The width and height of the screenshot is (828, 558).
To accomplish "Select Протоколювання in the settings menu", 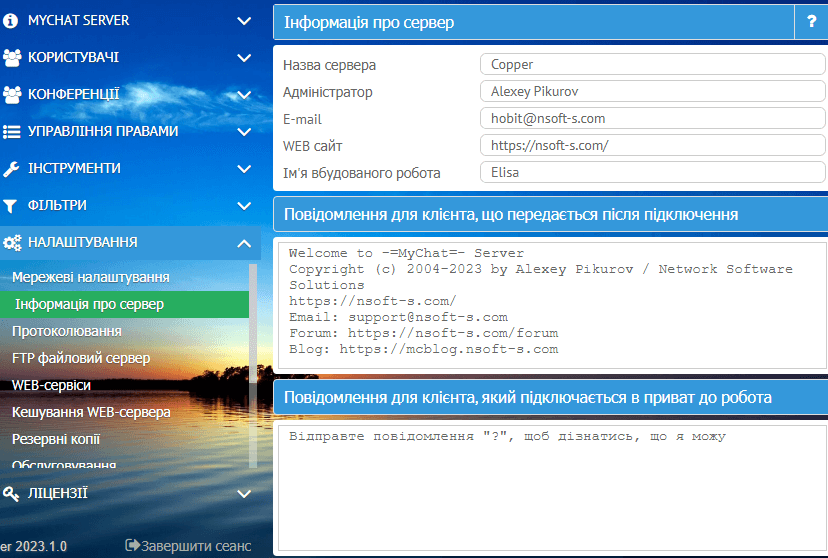I will pyautogui.click(x=67, y=331).
